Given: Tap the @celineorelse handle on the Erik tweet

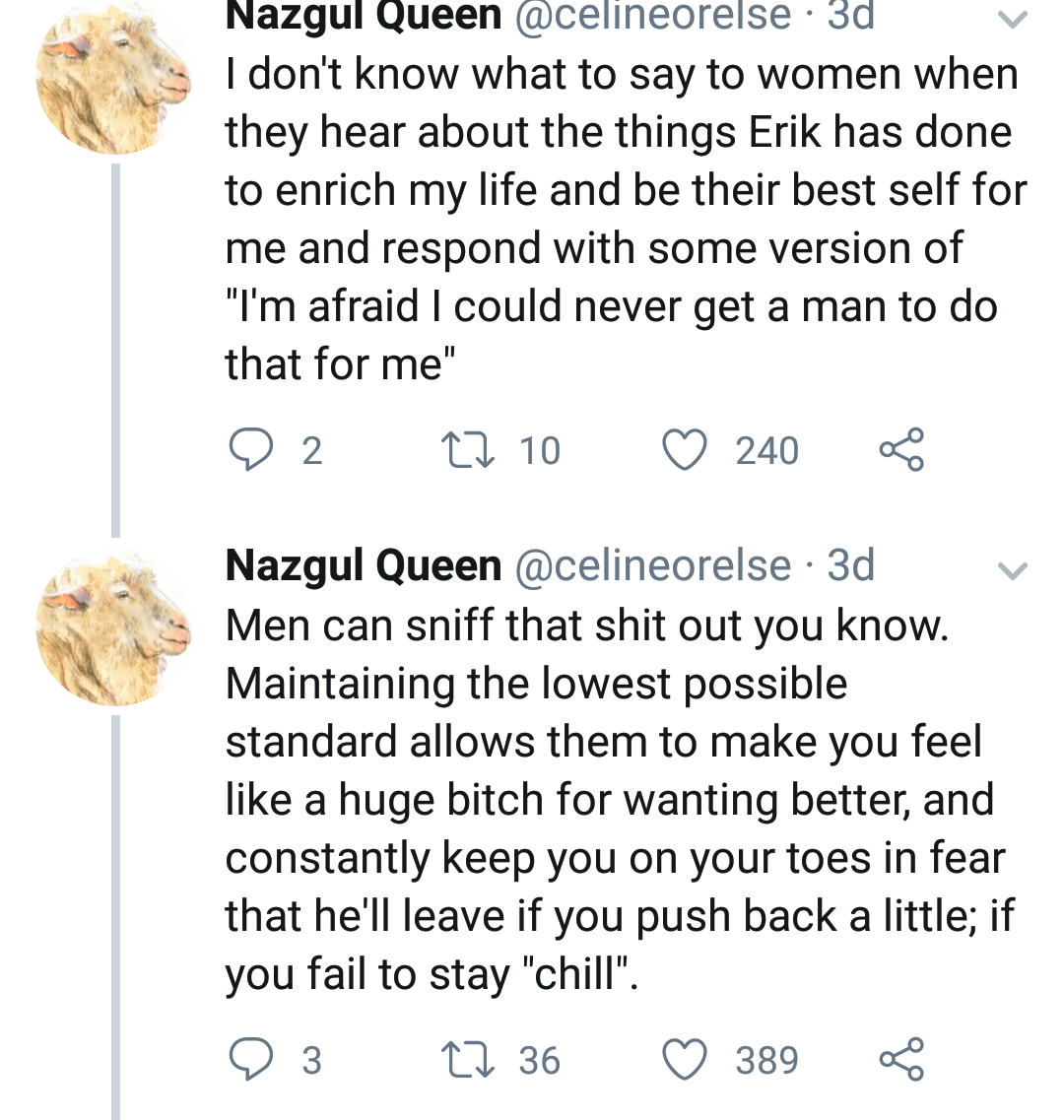Looking at the screenshot, I should [x=653, y=16].
